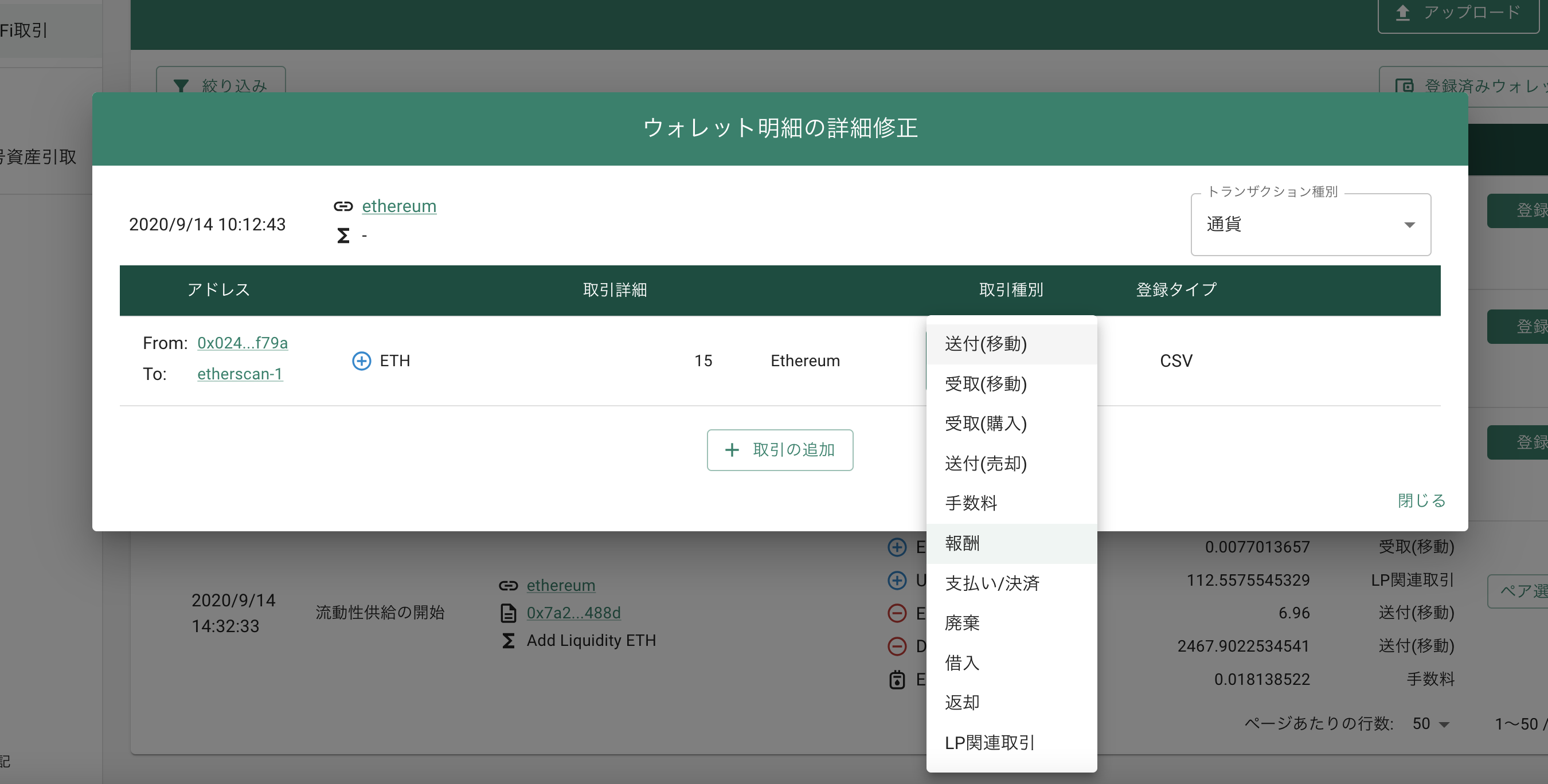Screen dimensions: 1548x784
Task: Open the From address 0x024...f79a link
Action: [x=242, y=343]
